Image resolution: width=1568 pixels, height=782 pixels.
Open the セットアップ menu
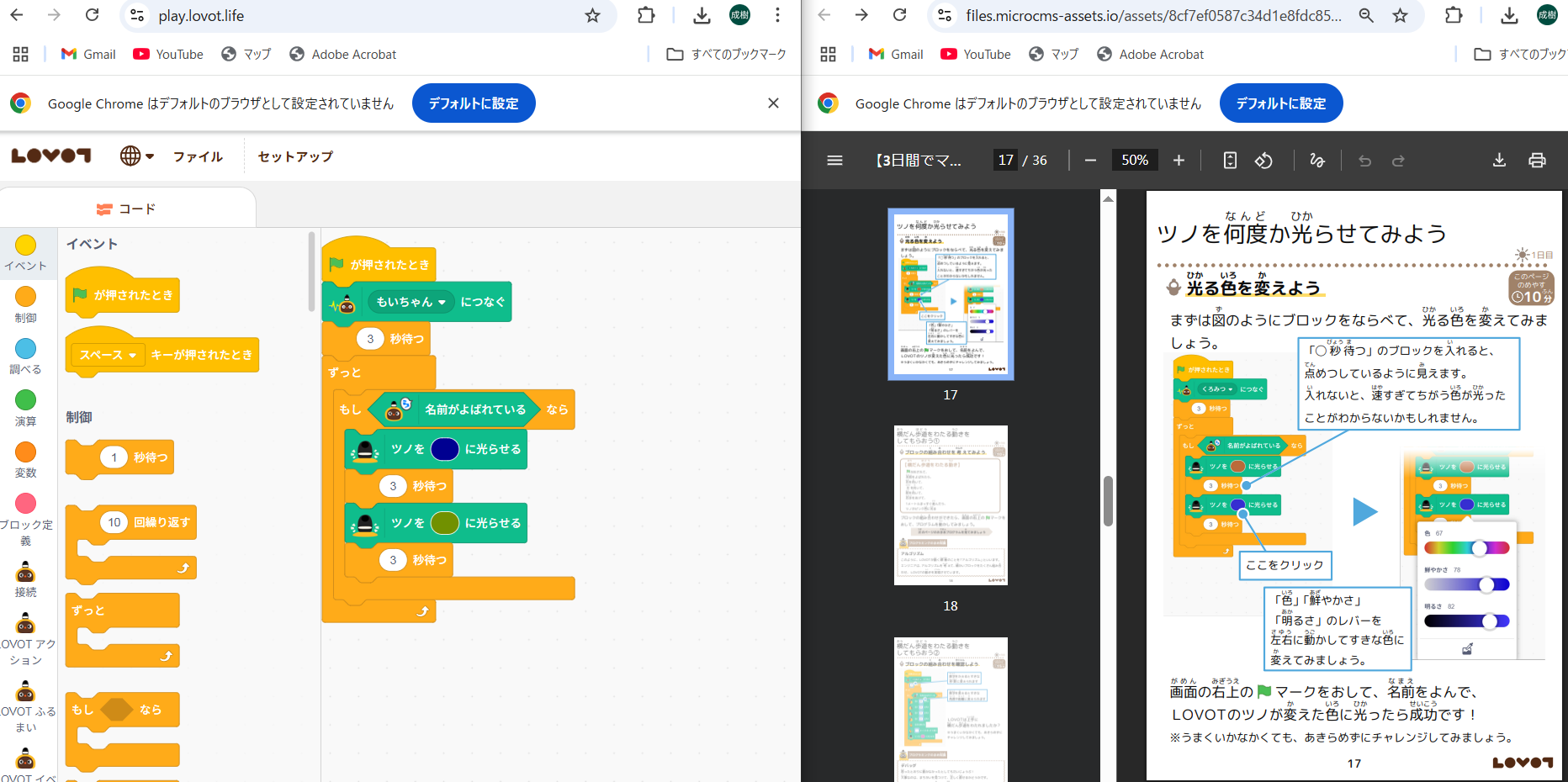(295, 156)
